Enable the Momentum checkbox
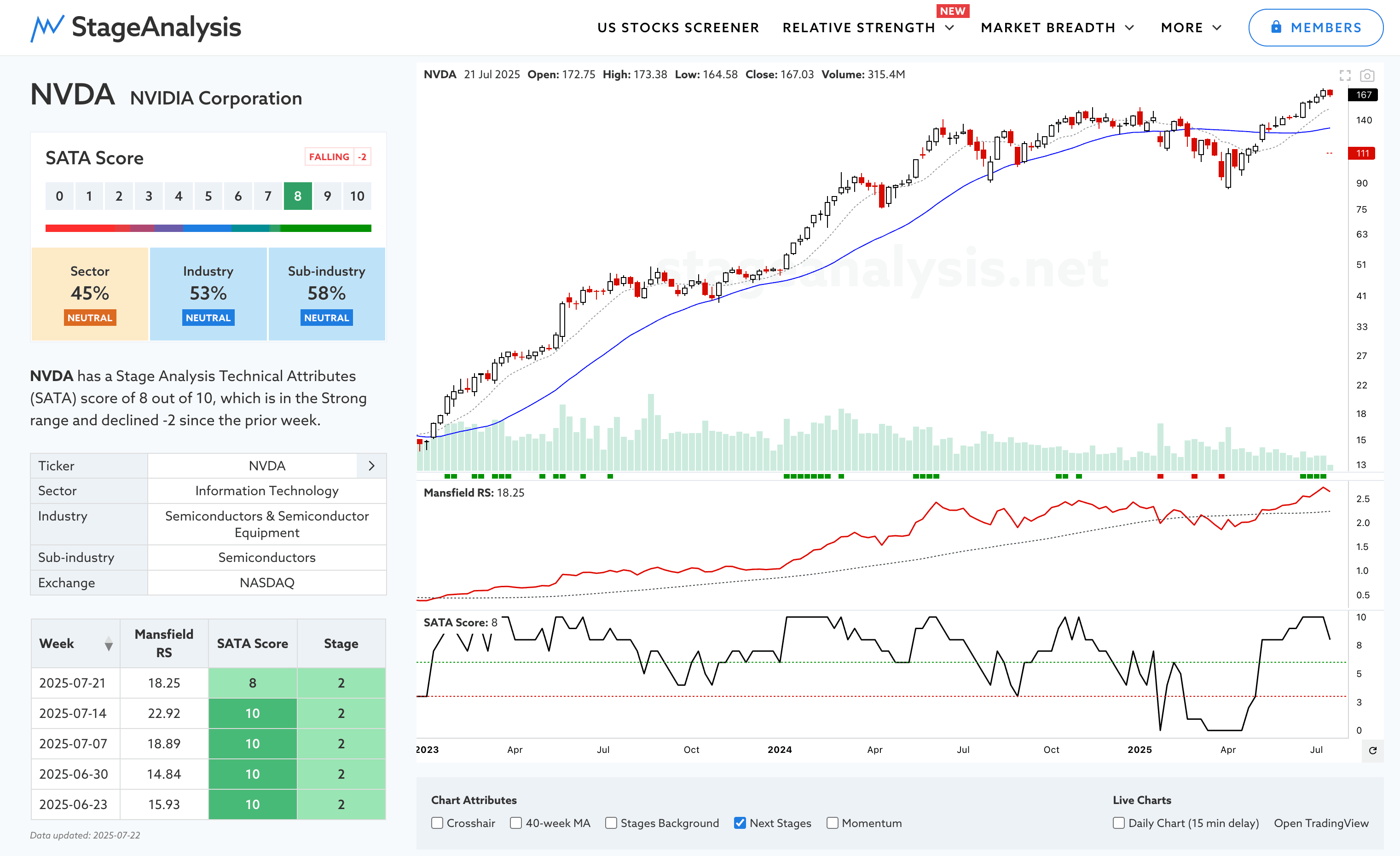 (833, 823)
